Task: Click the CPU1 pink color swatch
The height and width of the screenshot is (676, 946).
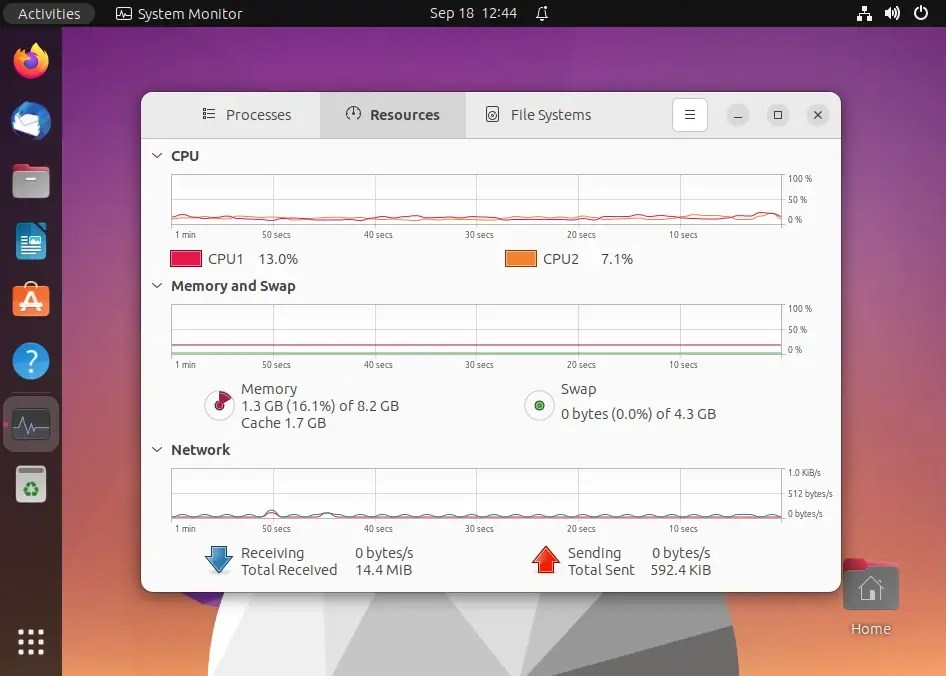Action: pos(184,259)
